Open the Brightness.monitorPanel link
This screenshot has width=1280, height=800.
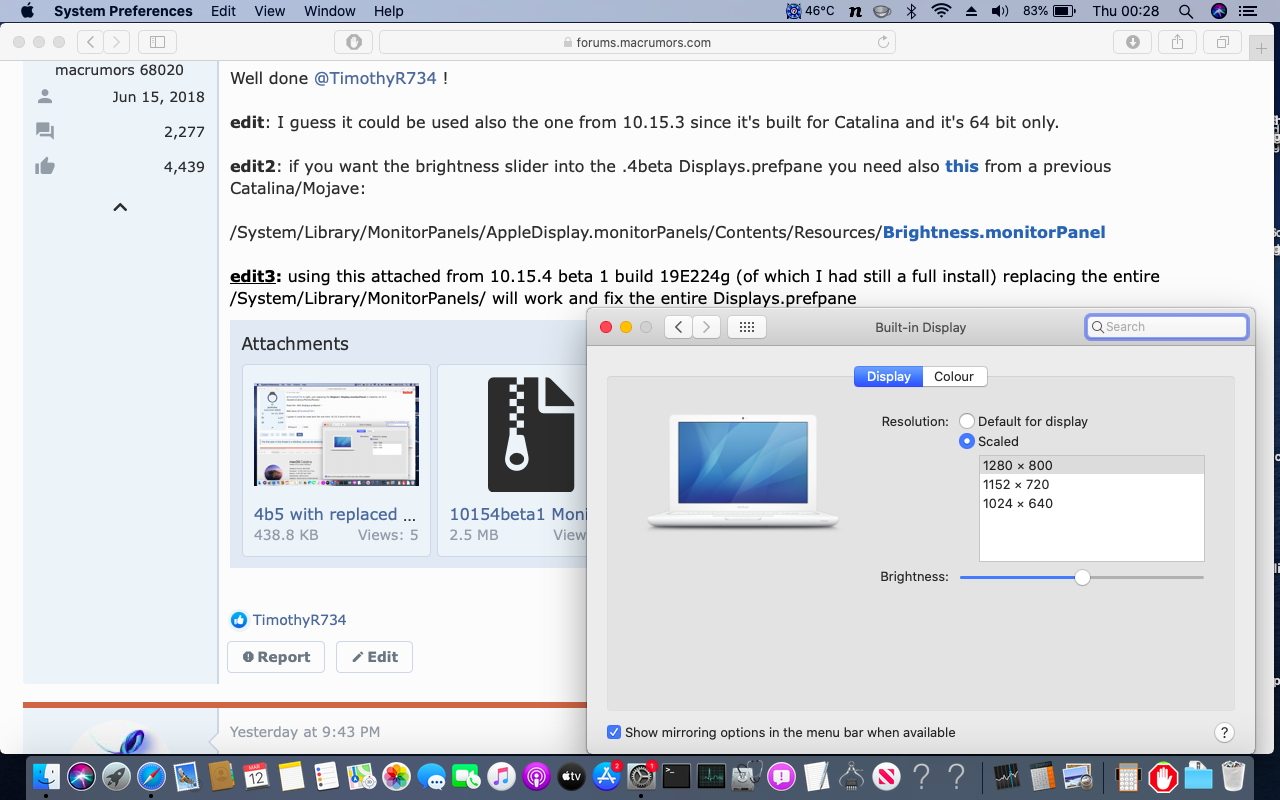click(x=994, y=232)
